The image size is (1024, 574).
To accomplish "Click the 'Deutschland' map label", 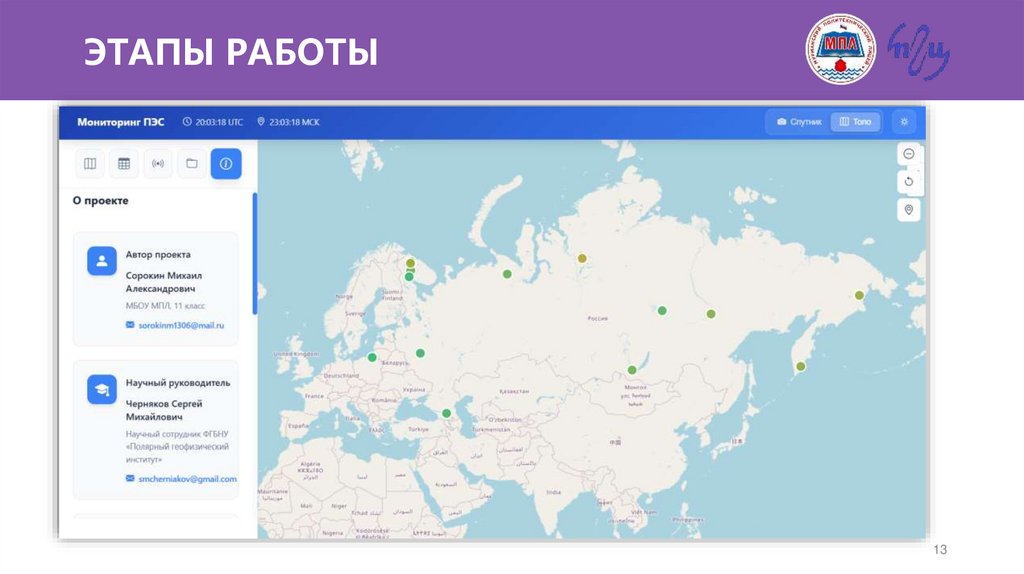I will click(342, 376).
